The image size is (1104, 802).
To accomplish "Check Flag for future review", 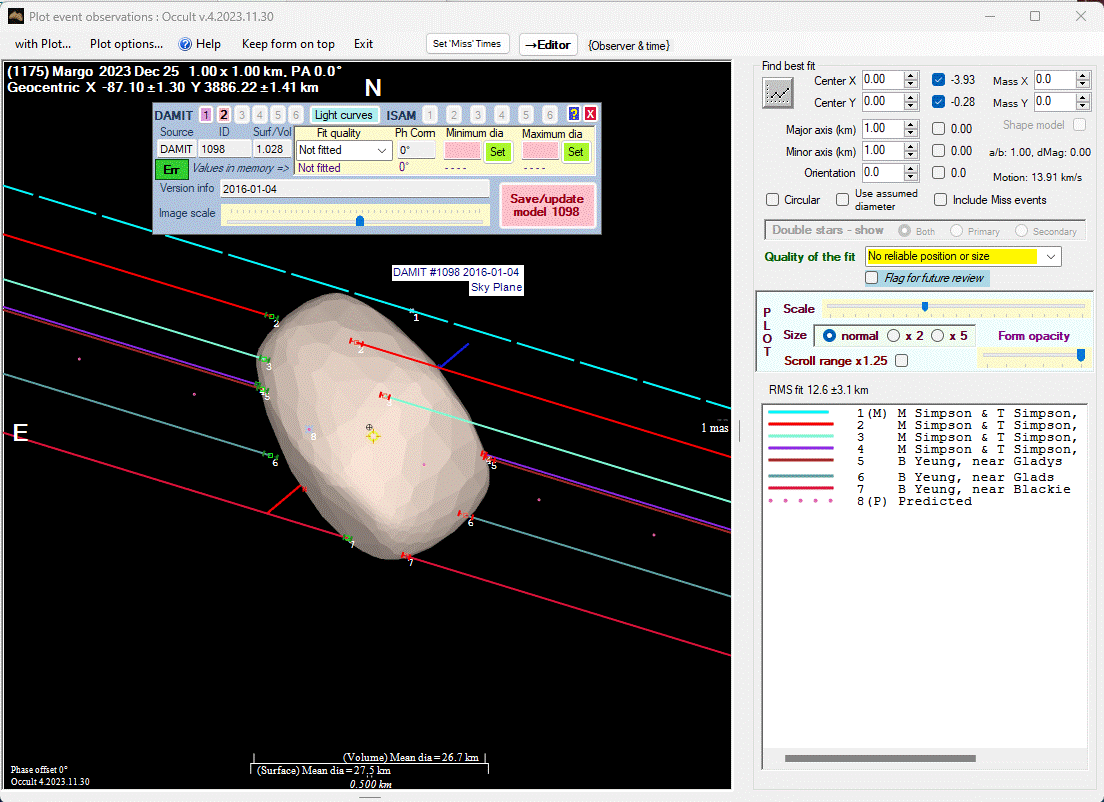I will coord(872,278).
